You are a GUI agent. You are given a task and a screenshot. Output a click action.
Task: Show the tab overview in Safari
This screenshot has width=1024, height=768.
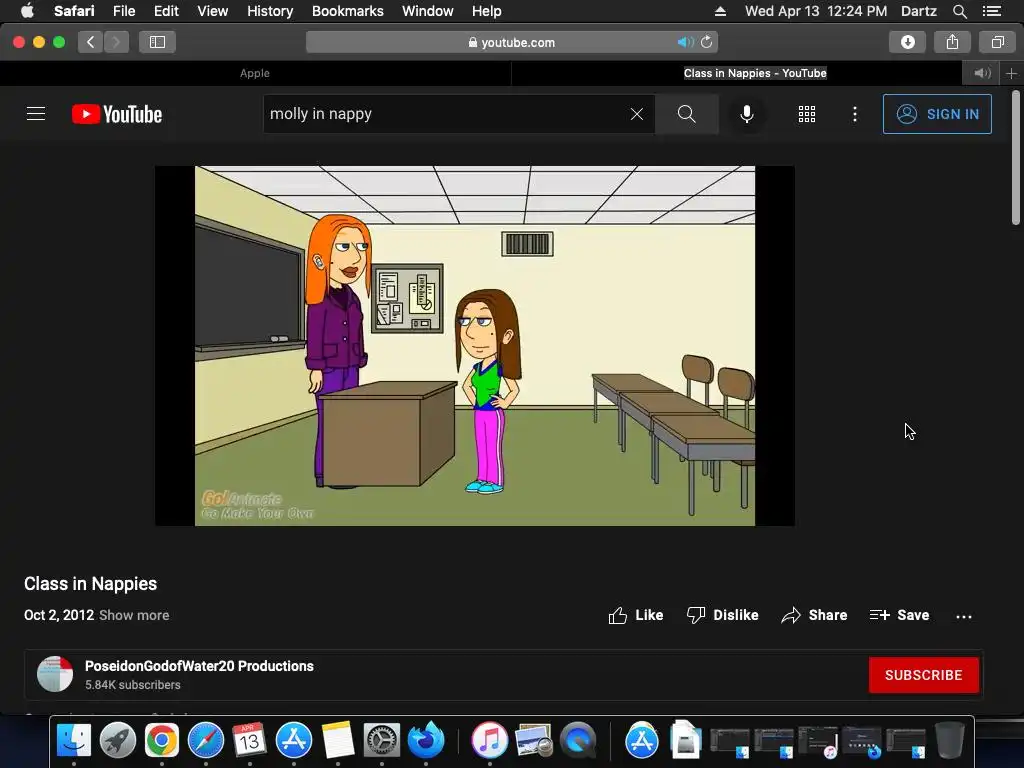click(x=997, y=42)
